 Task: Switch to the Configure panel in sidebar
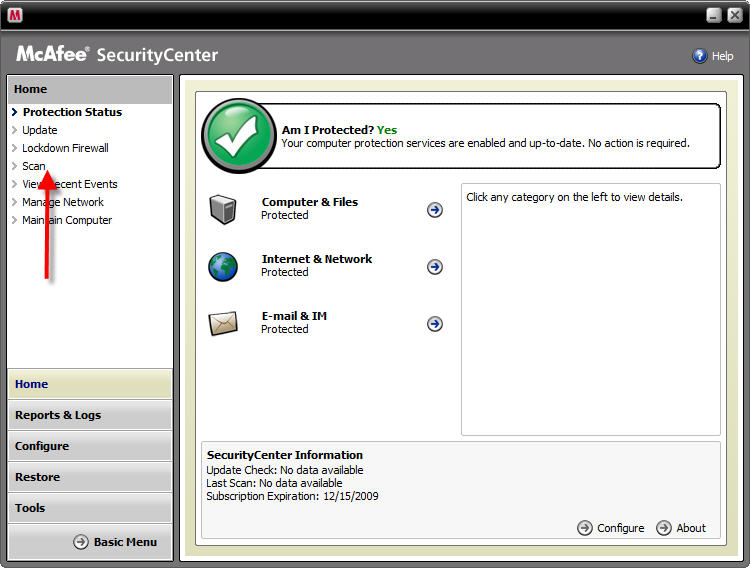[x=90, y=446]
